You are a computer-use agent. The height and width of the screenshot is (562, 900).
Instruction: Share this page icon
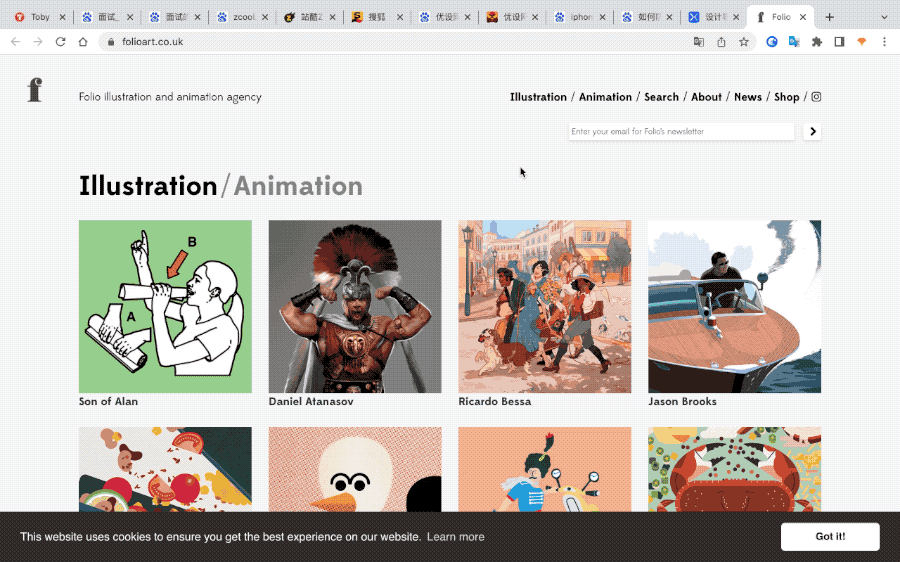pos(721,42)
